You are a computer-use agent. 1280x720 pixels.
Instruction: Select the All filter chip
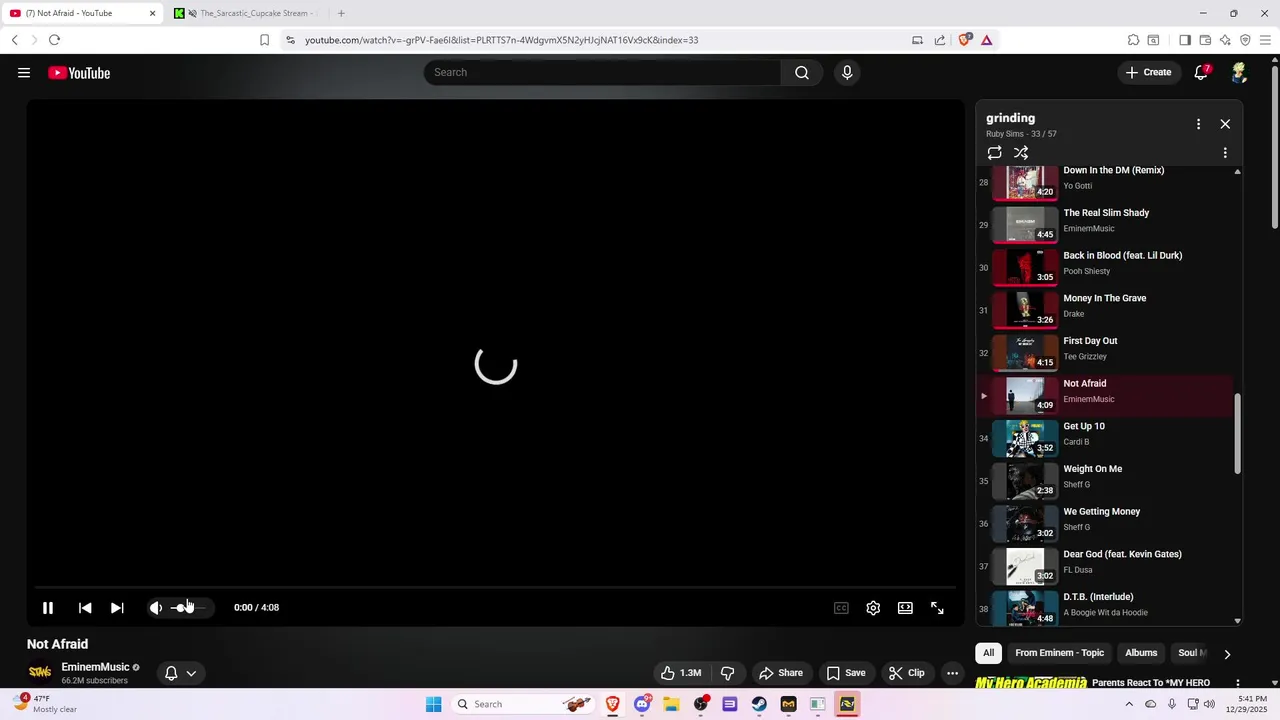(988, 653)
